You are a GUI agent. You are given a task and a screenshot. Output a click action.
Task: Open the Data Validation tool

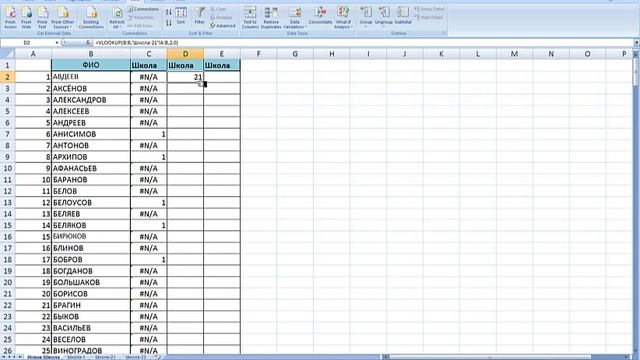pyautogui.click(x=295, y=18)
